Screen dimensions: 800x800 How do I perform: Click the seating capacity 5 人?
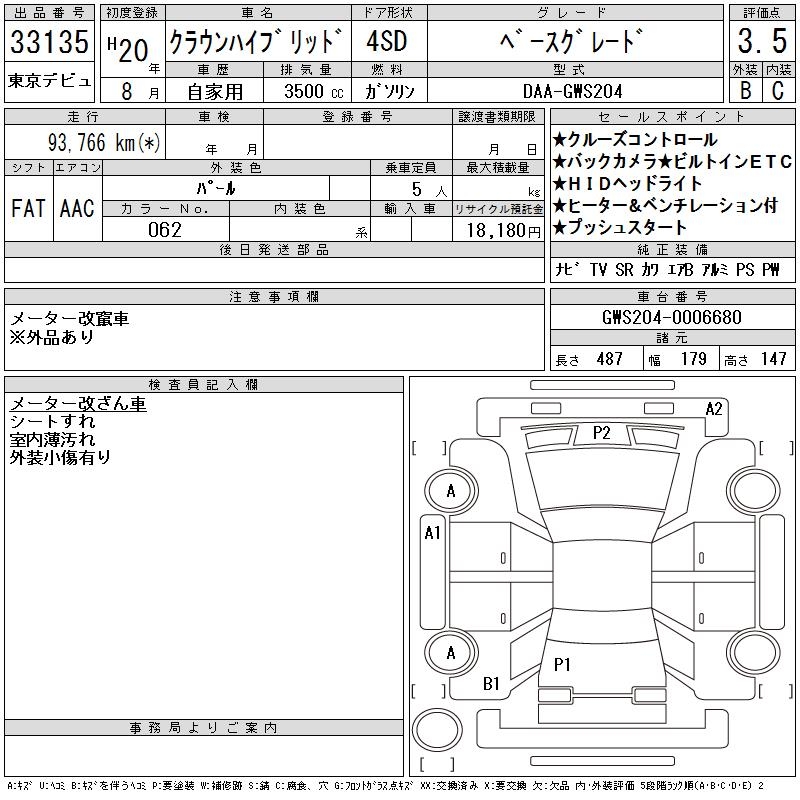point(429,189)
